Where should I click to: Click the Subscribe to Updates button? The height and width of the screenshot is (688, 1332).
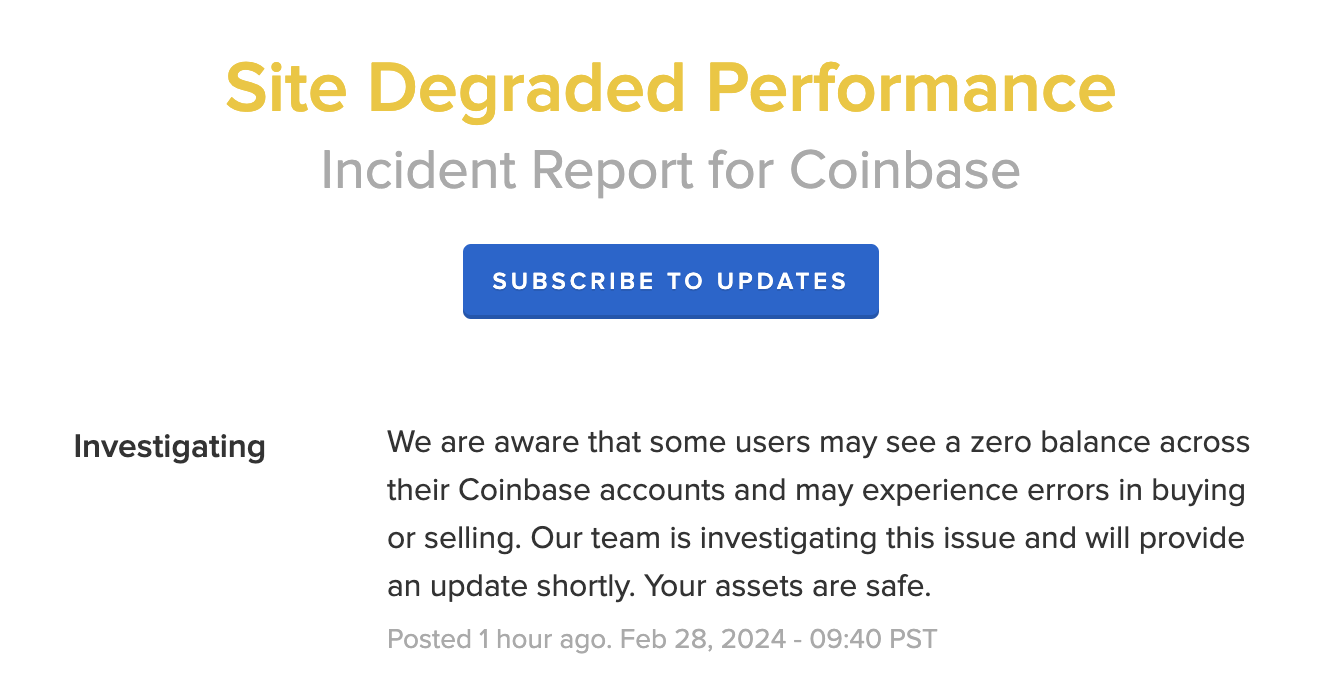(670, 281)
